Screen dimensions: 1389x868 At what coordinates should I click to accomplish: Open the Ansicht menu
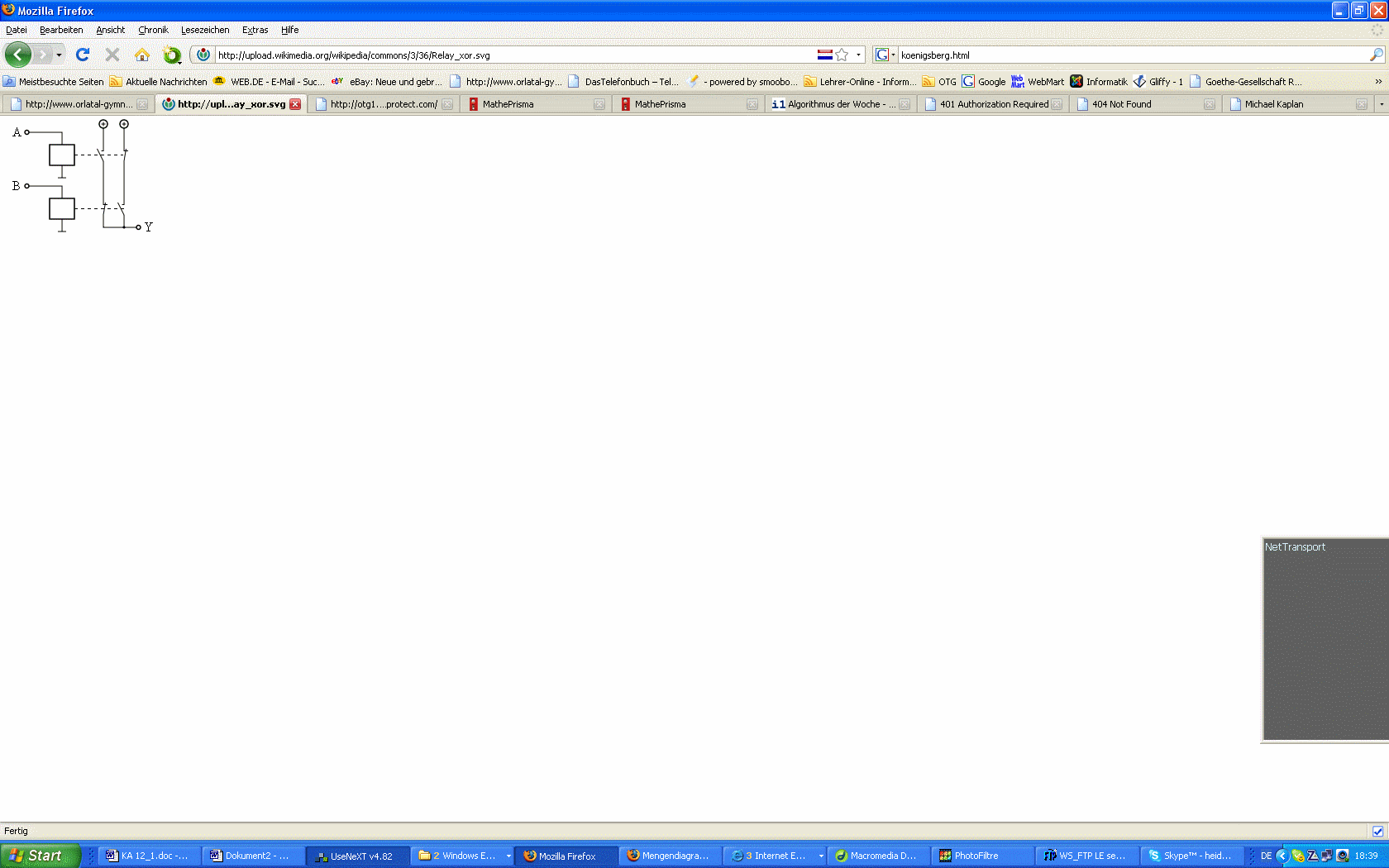click(x=111, y=30)
